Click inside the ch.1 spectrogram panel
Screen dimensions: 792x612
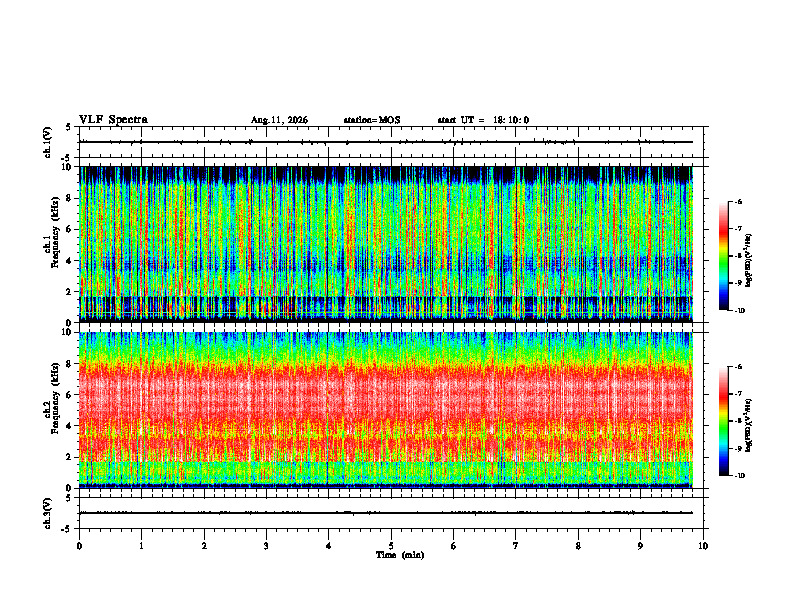tap(386, 244)
